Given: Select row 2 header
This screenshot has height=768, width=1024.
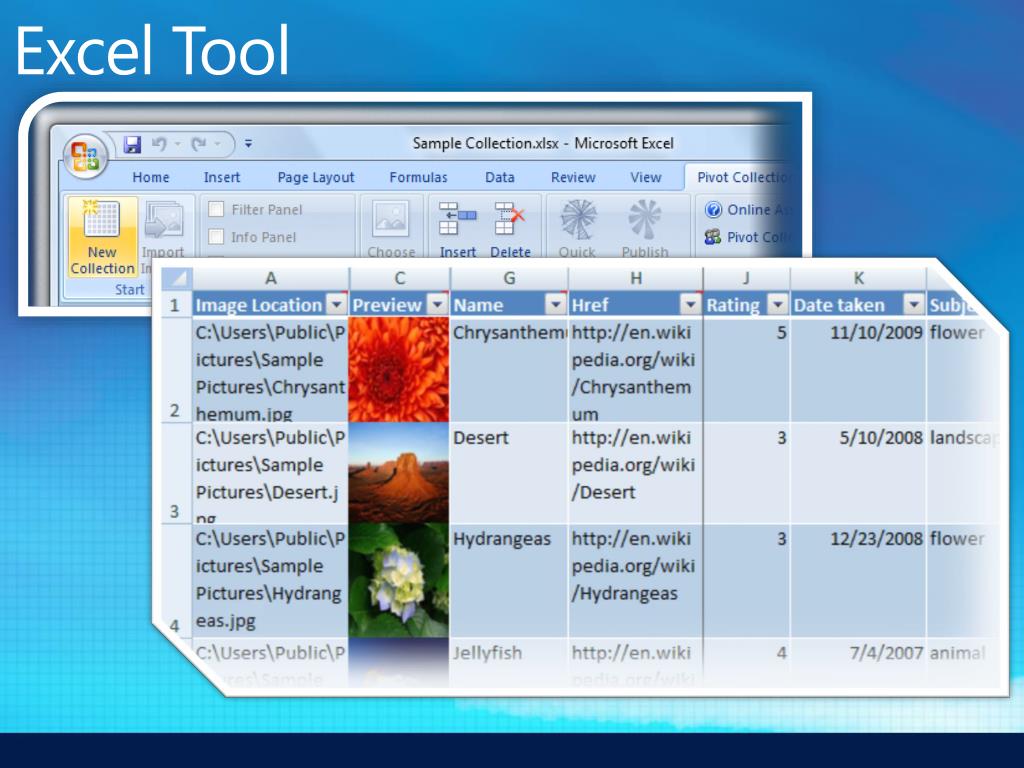Looking at the screenshot, I should pyautogui.click(x=175, y=370).
